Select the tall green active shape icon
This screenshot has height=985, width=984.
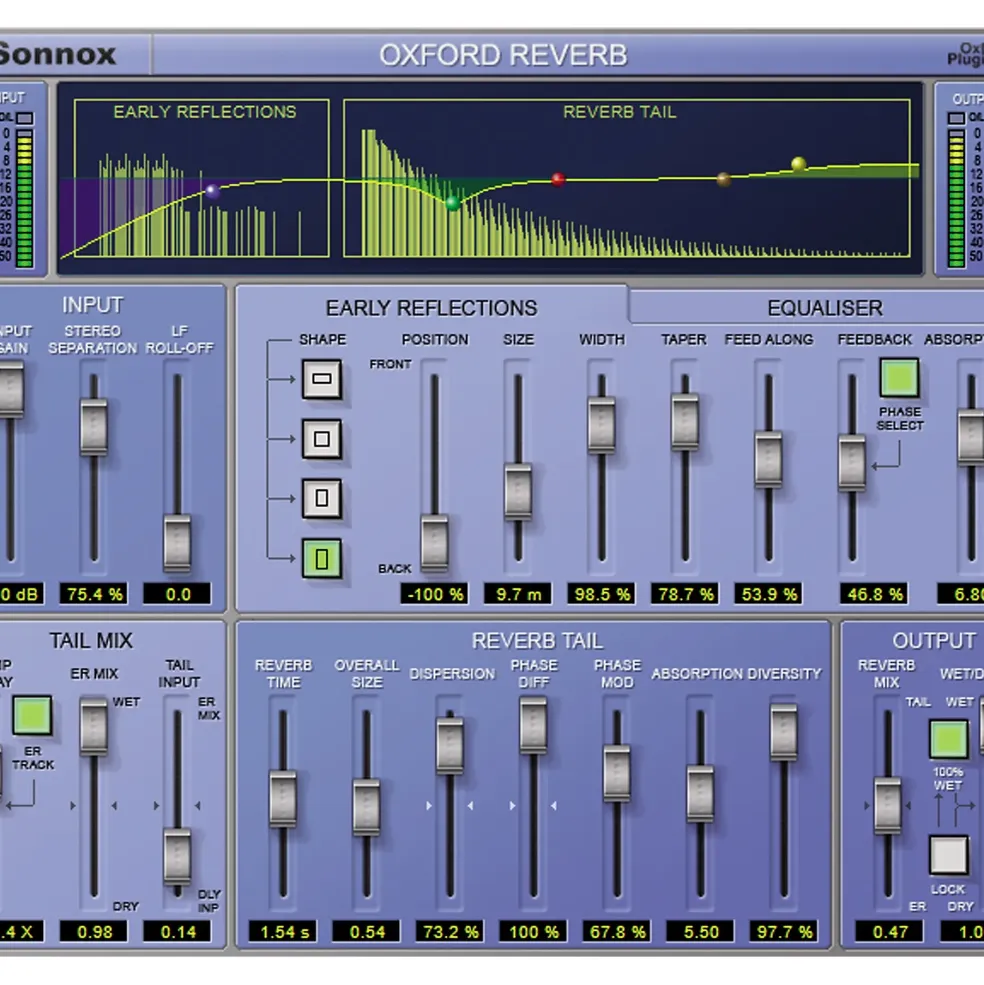click(322, 558)
